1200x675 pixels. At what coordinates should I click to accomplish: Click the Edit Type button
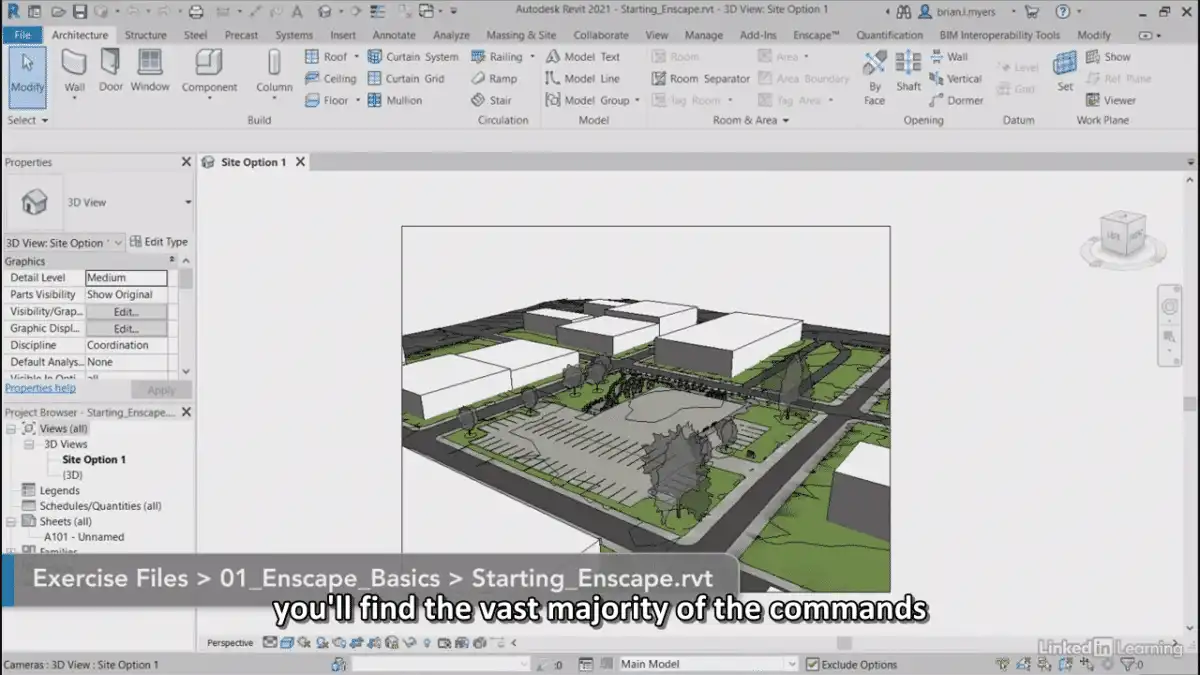tap(159, 242)
